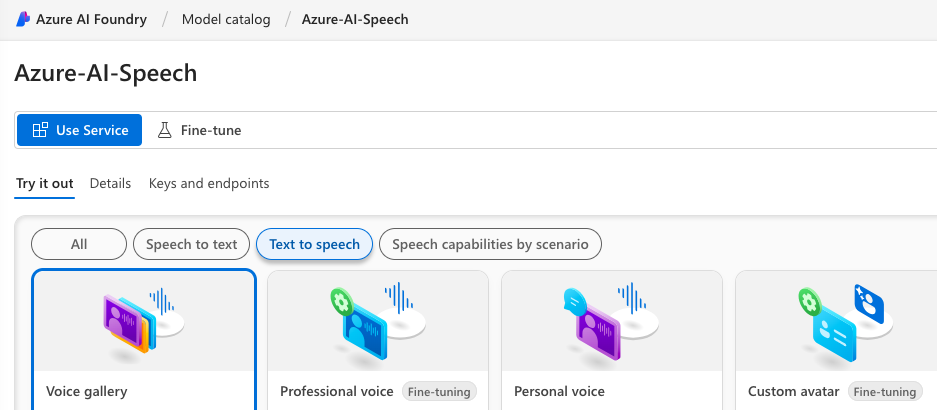937x410 pixels.
Task: Click the Use Service button
Action: point(79,130)
